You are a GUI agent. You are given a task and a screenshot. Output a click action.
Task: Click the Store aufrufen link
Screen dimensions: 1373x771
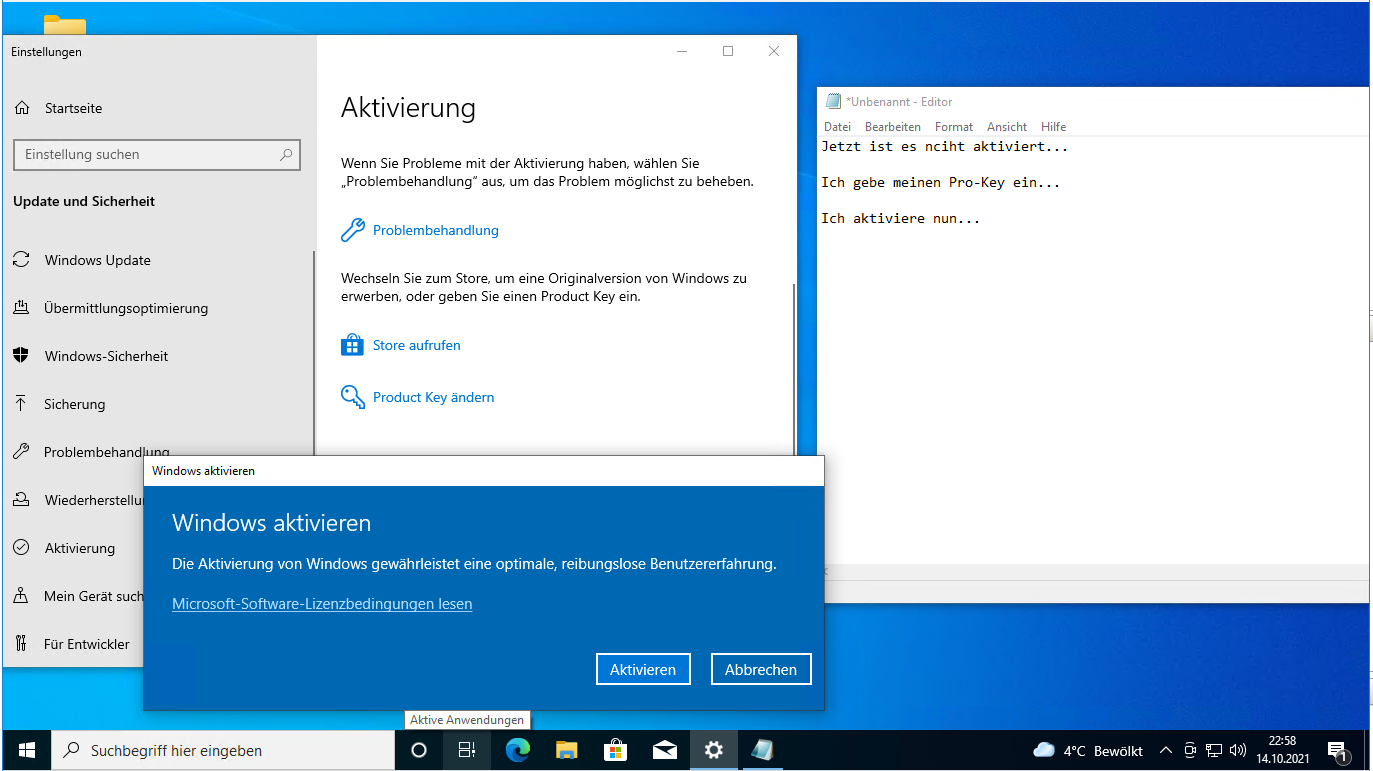[x=416, y=345]
